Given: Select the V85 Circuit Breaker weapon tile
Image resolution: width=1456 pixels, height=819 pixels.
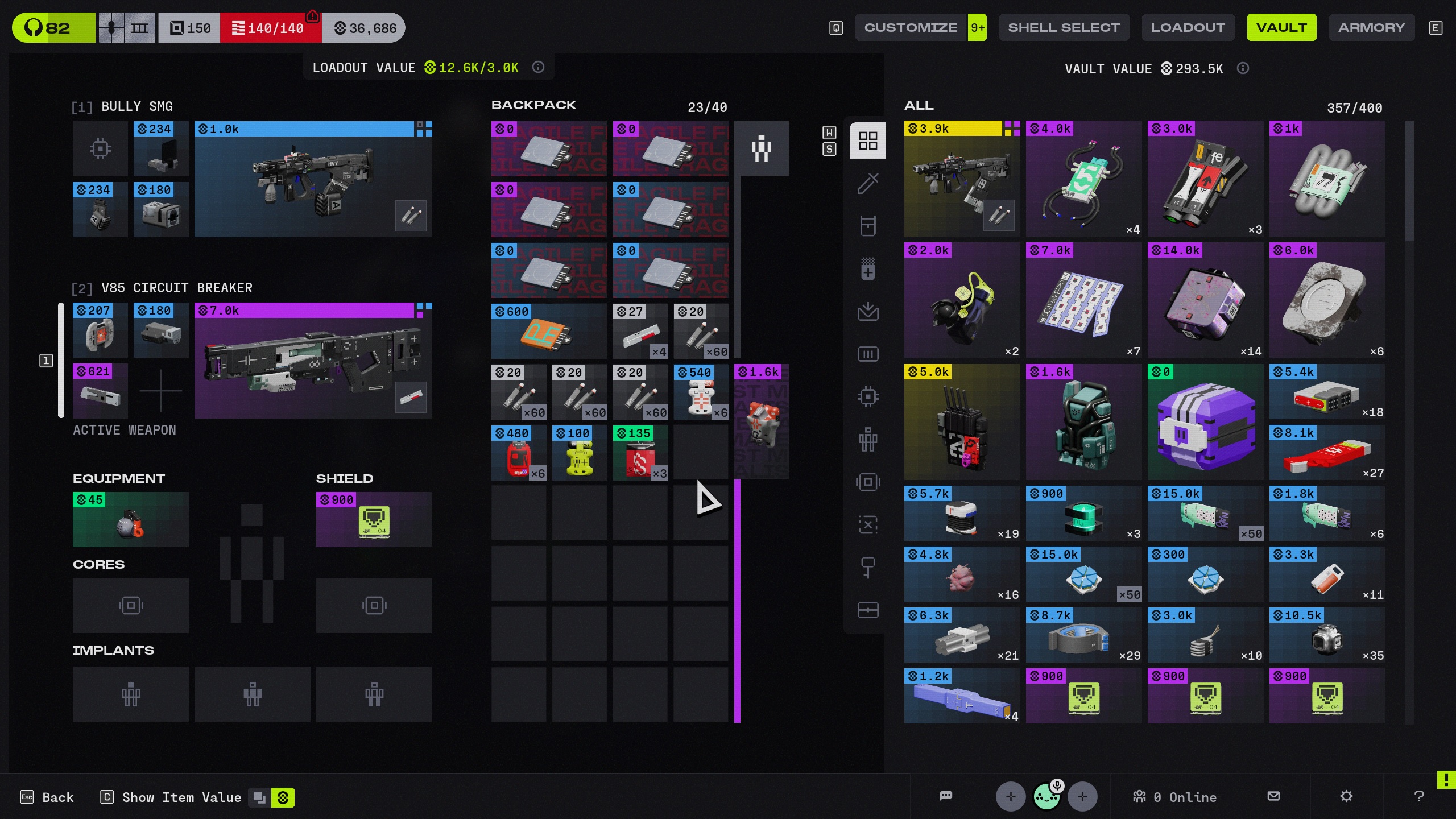Looking at the screenshot, I should click(x=313, y=361).
